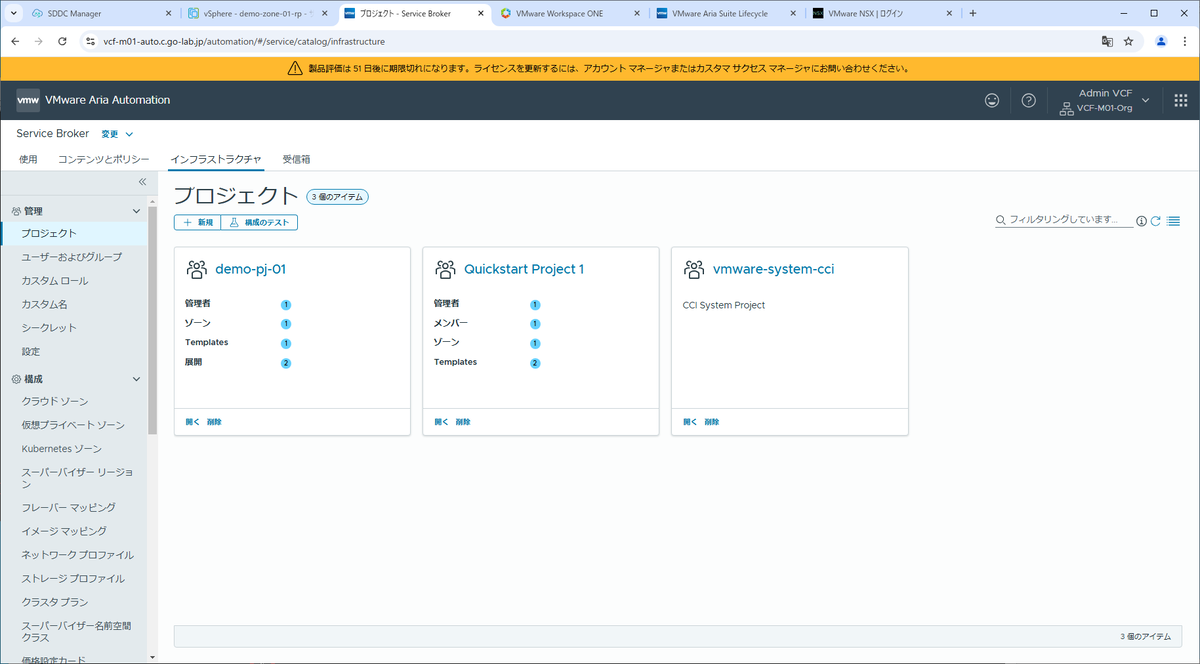The height and width of the screenshot is (664, 1200).
Task: Click the browser address bar URL
Action: (x=243, y=42)
